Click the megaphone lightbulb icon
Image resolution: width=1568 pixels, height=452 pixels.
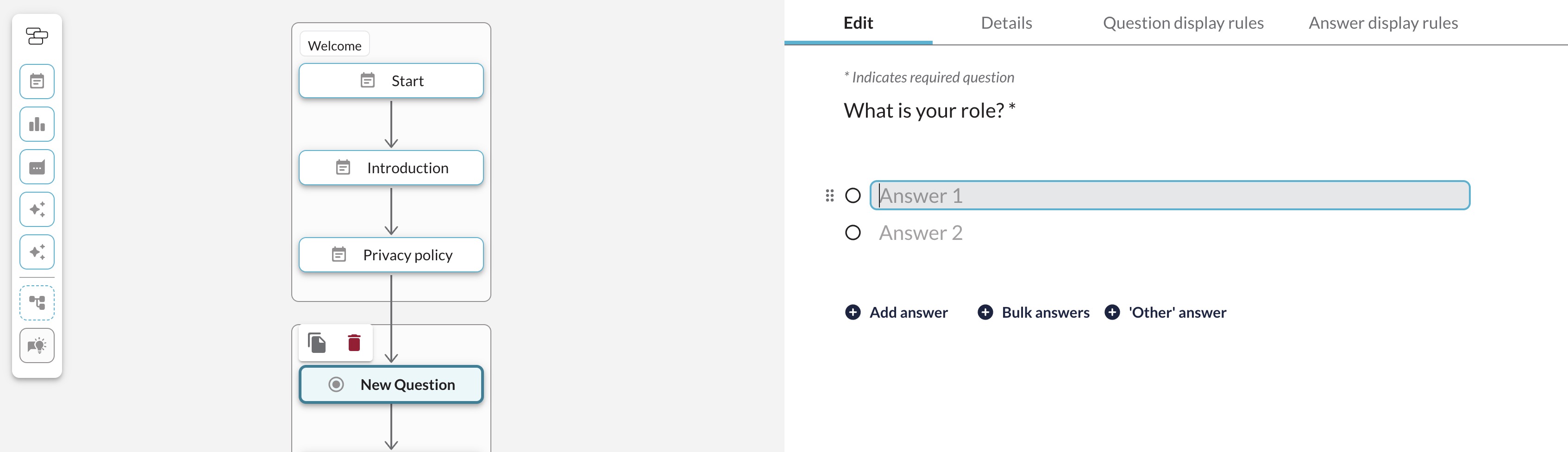point(37,345)
